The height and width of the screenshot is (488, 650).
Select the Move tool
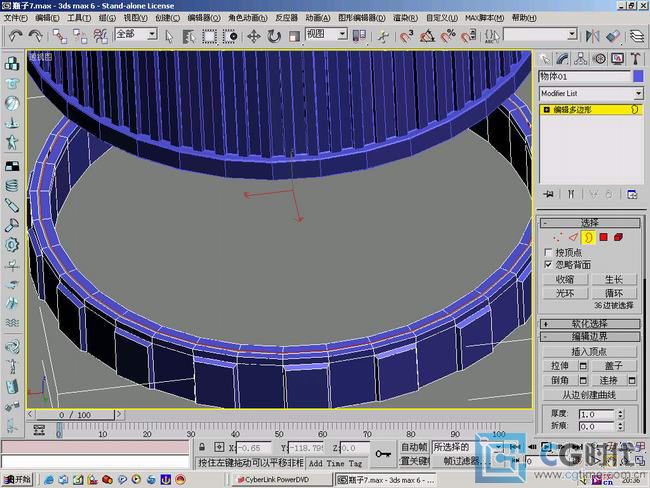point(253,36)
